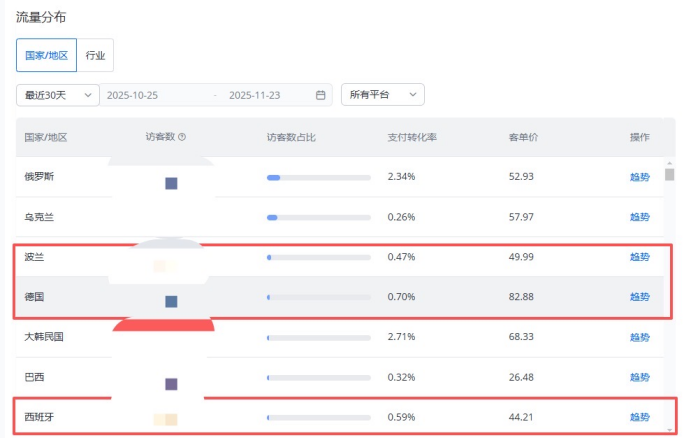The width and height of the screenshot is (692, 438).
Task: Click the visitor share bar for 乌克兰
Action: pyautogui.click(x=319, y=218)
